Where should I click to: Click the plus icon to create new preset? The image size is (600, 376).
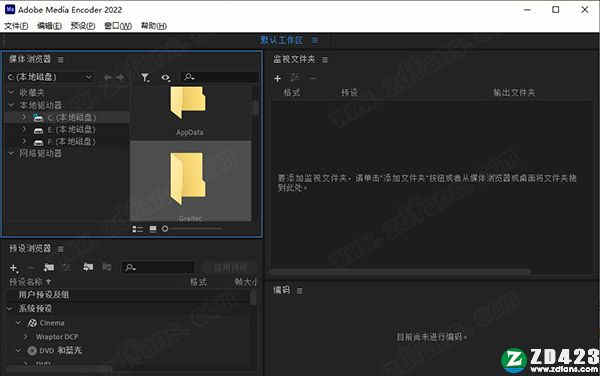(14, 268)
